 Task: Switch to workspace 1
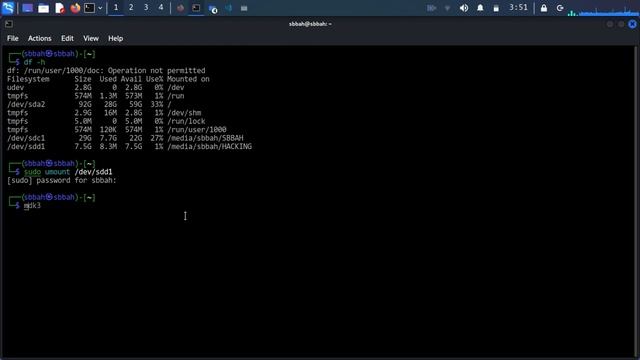pos(116,8)
